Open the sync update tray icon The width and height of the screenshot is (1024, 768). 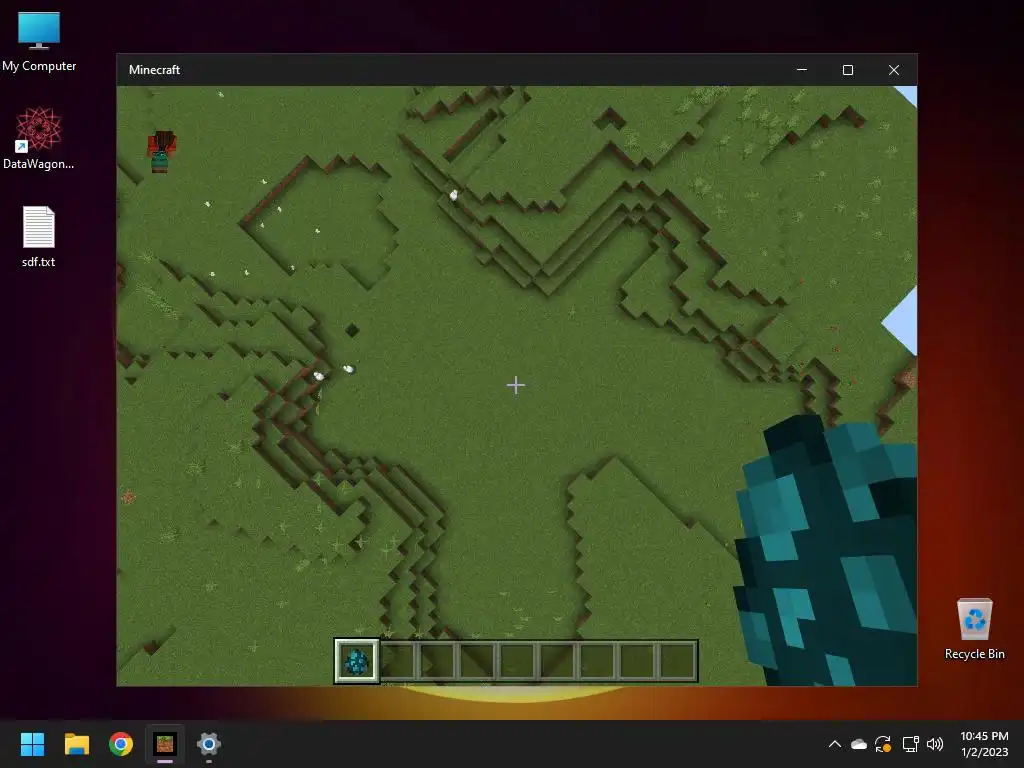coord(883,744)
